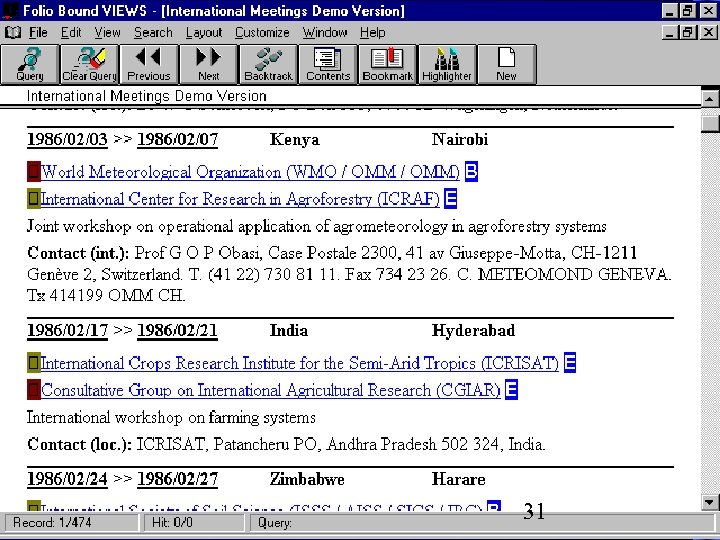Click the date 1986/02/21 link
The height and width of the screenshot is (540, 720).
tap(177, 330)
